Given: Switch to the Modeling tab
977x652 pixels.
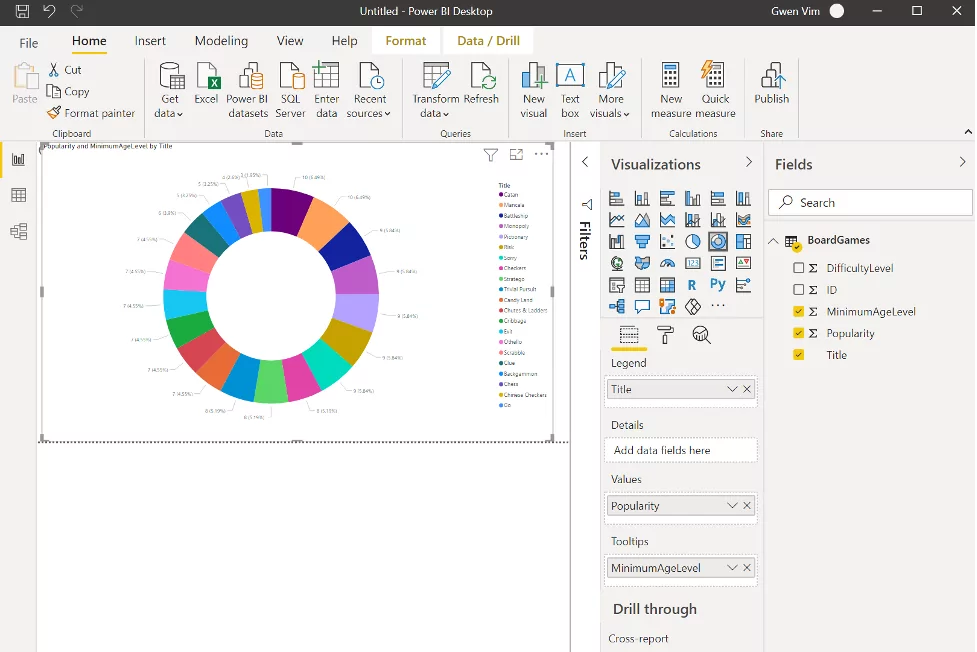Looking at the screenshot, I should tap(221, 41).
